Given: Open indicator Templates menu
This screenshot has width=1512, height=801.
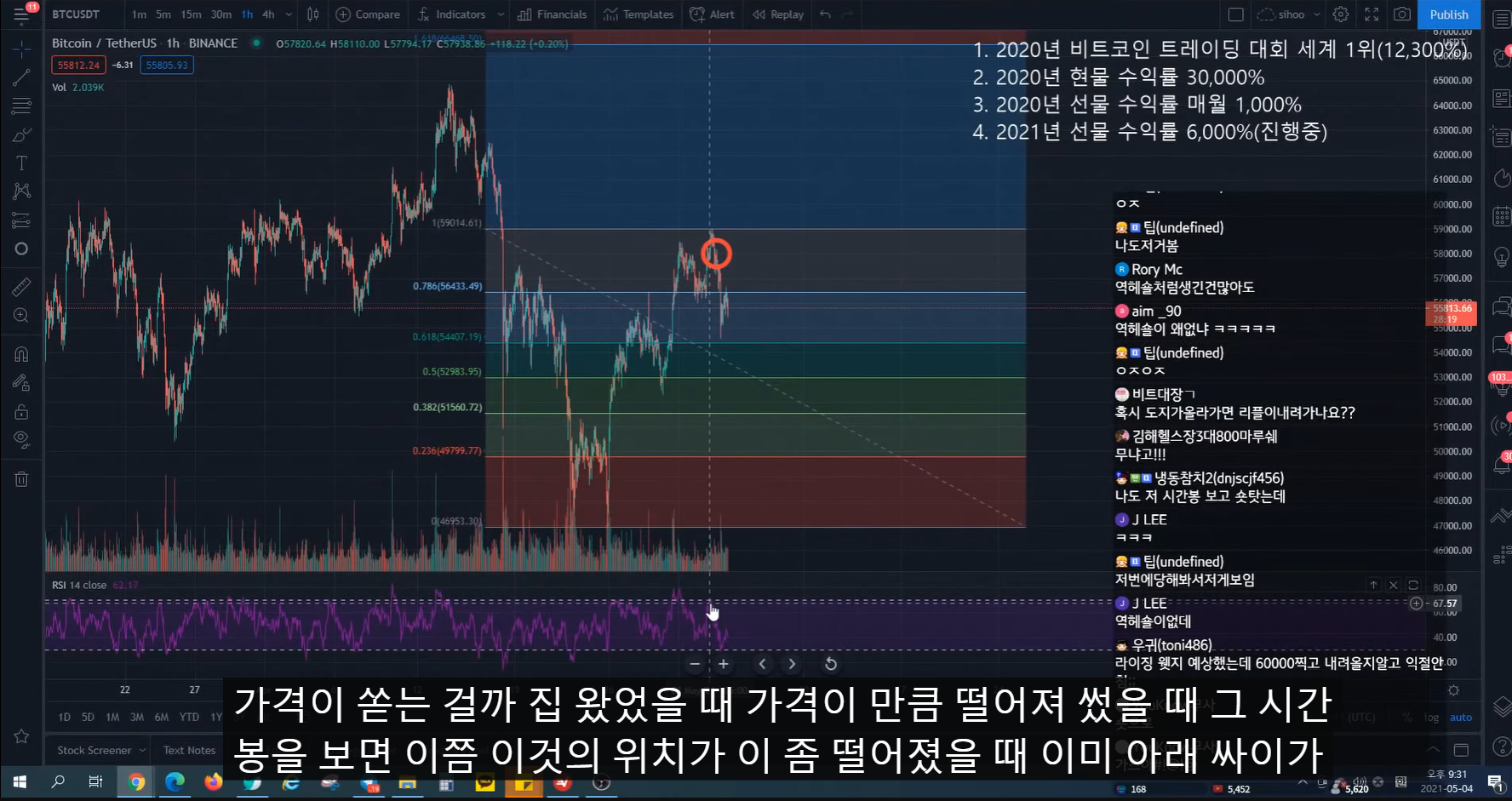Looking at the screenshot, I should pos(639,14).
